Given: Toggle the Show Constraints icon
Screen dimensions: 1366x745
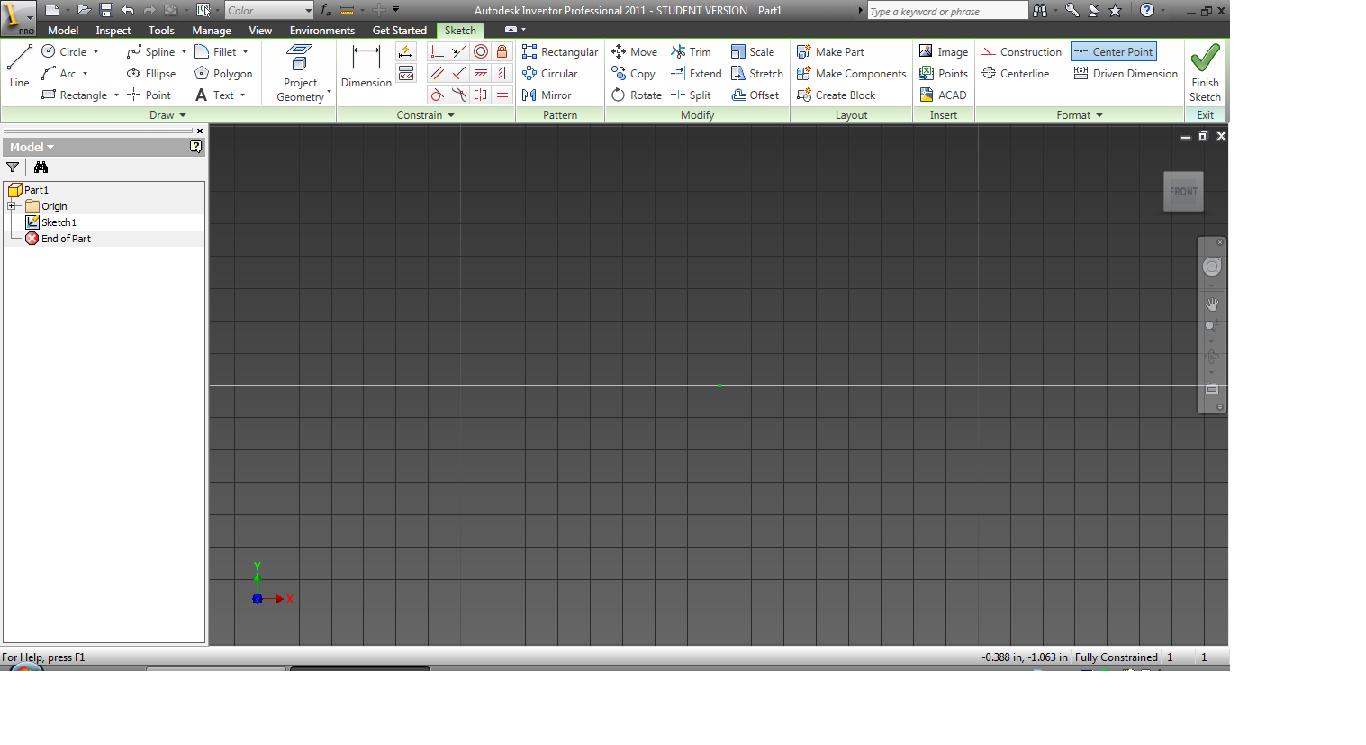Looking at the screenshot, I should tap(406, 73).
